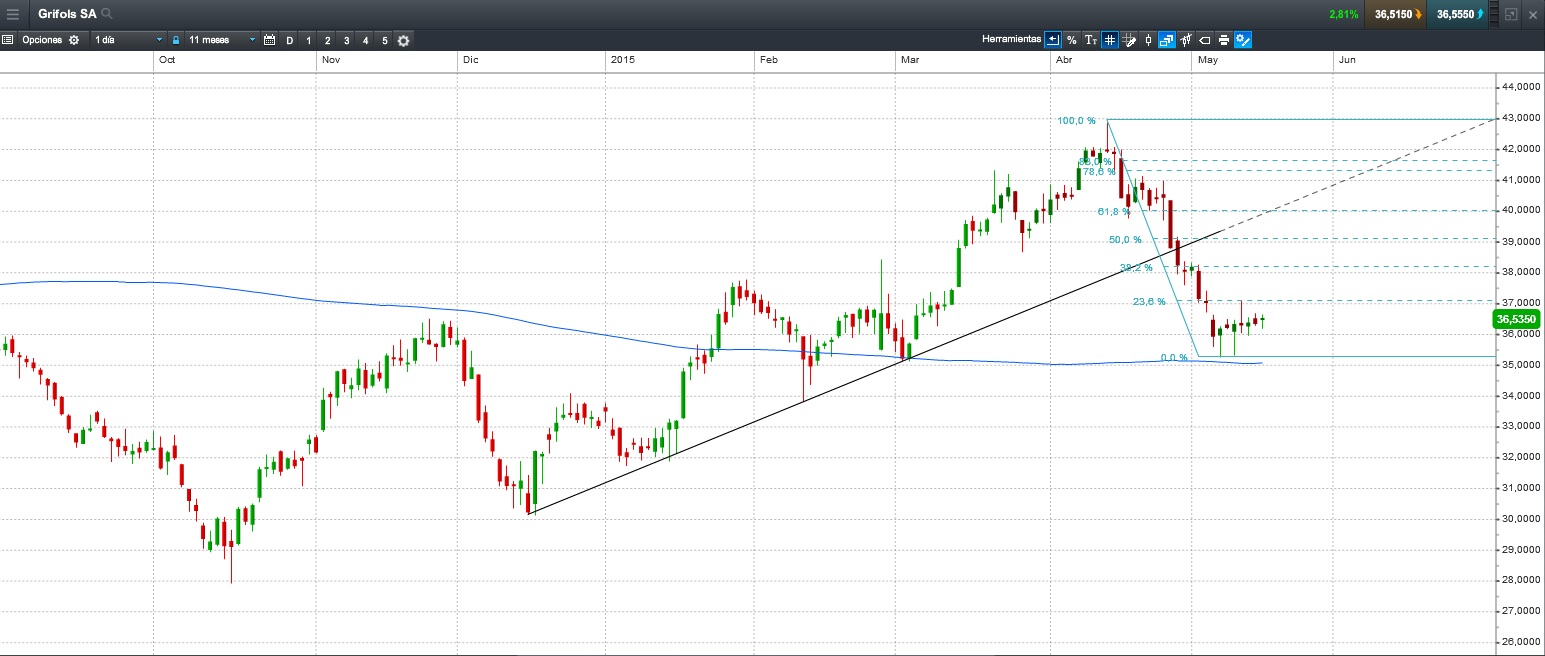This screenshot has width=1545, height=656.
Task: Click the percent scale tool icon
Action: tap(1071, 40)
